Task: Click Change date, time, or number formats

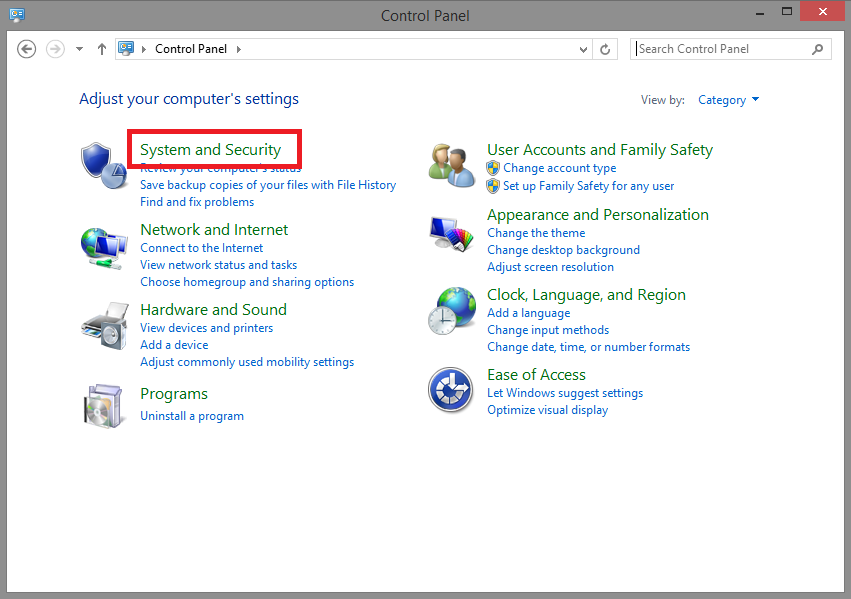Action: [x=588, y=347]
